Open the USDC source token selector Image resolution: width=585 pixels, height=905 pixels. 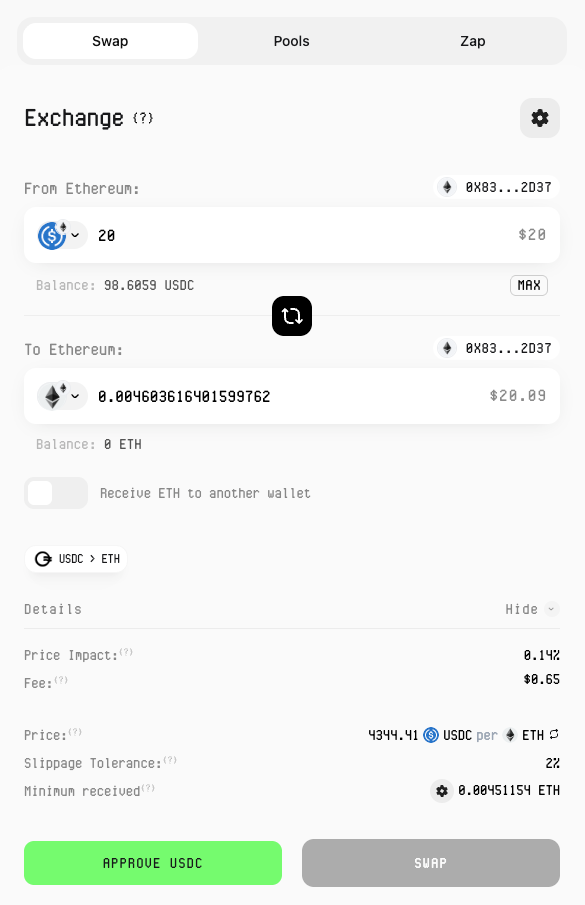[62, 235]
